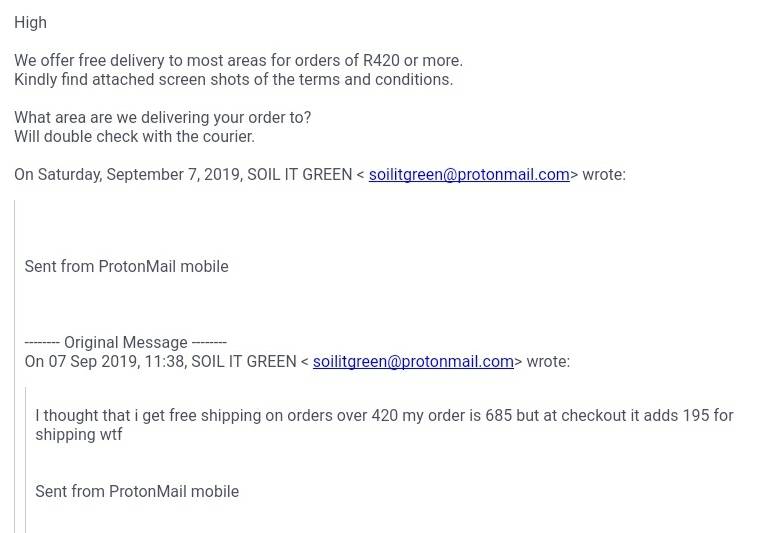Click the 'High' greeting text
765x533 pixels.
point(30,22)
